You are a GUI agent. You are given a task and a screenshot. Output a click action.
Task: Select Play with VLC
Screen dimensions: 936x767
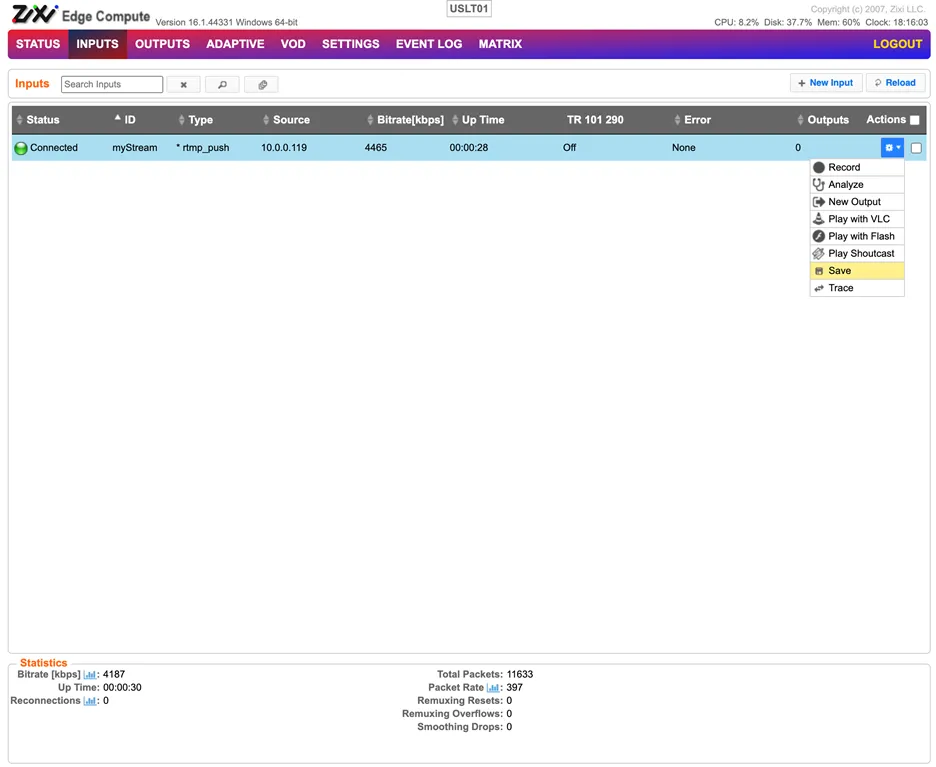click(x=857, y=219)
